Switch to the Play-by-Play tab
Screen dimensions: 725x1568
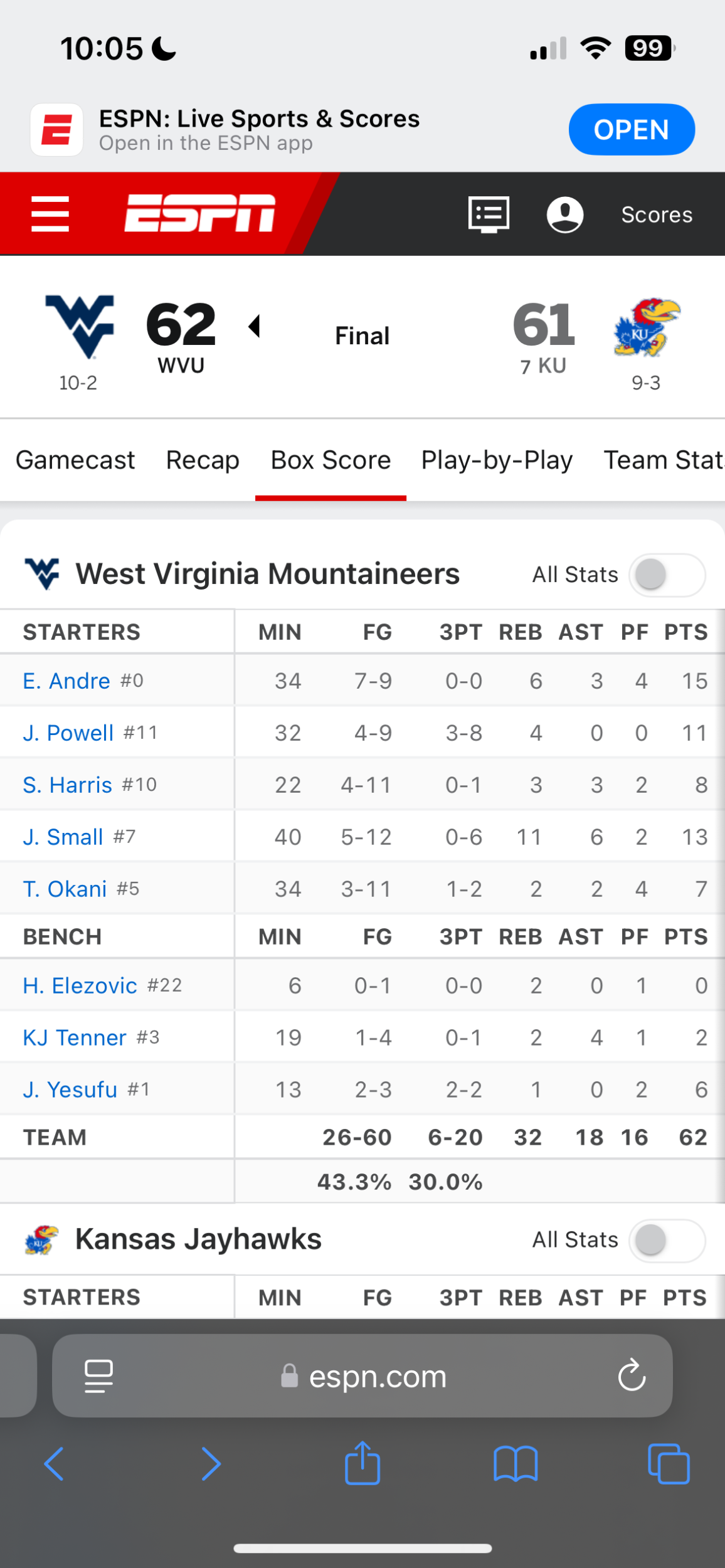tap(497, 460)
